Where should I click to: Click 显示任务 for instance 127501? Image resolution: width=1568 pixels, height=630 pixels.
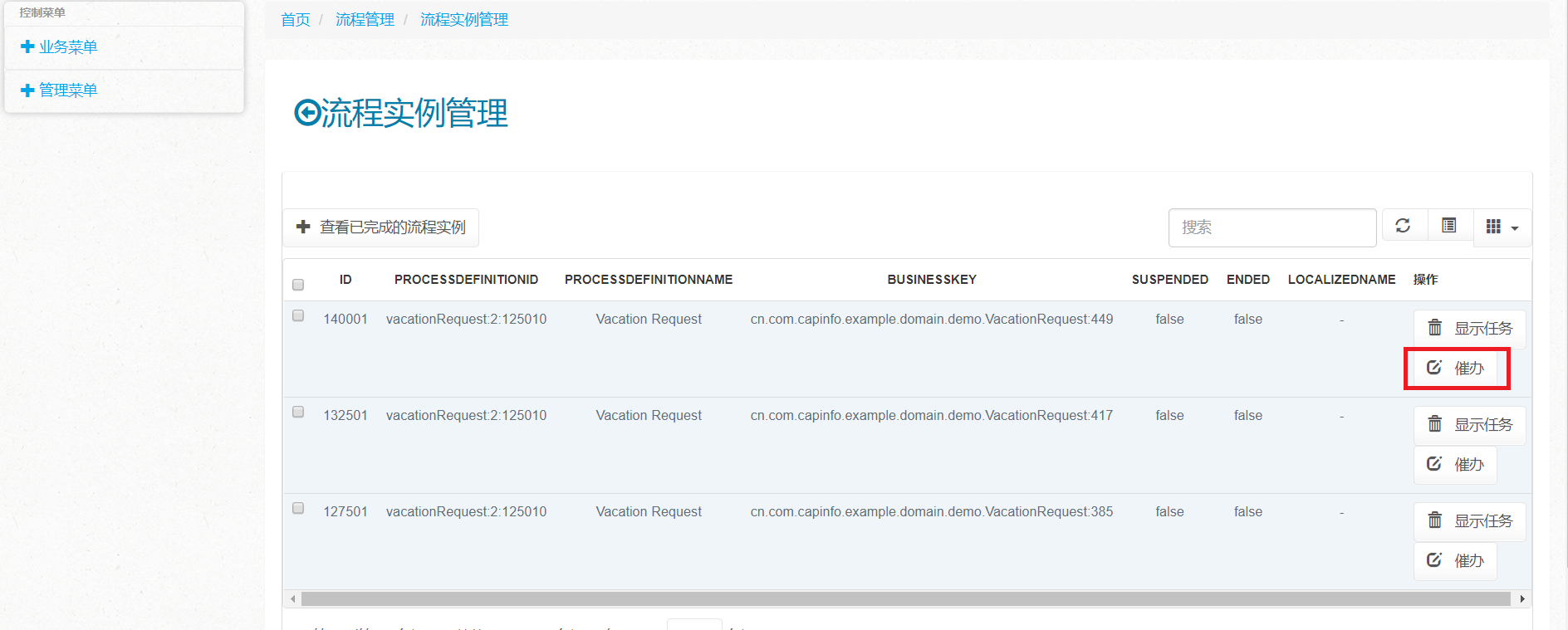coord(1469,521)
